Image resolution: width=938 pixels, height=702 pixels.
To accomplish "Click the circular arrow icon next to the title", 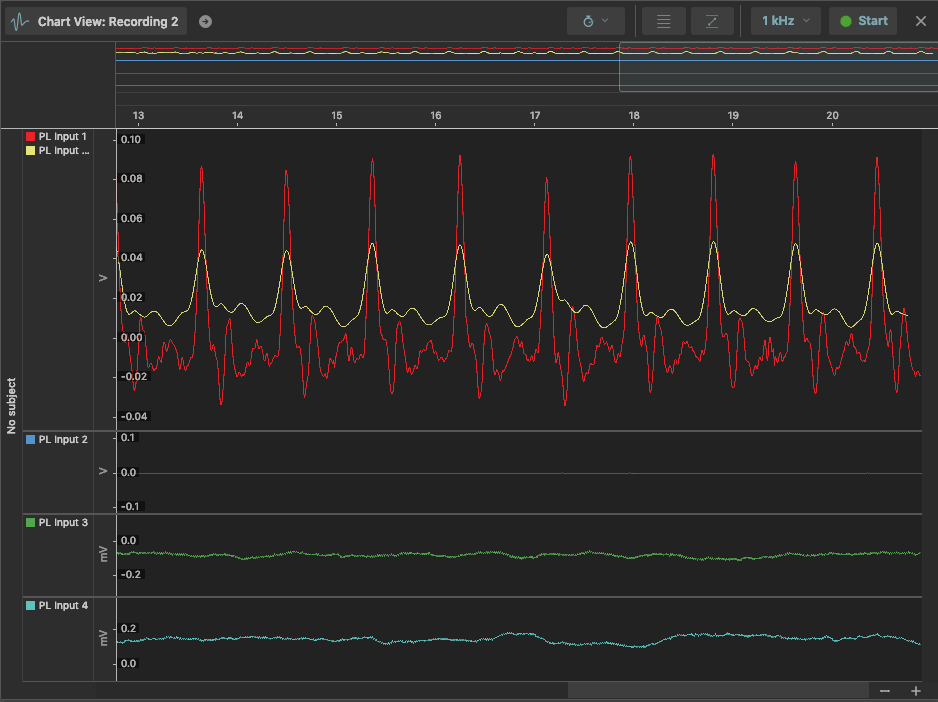I will pos(206,20).
